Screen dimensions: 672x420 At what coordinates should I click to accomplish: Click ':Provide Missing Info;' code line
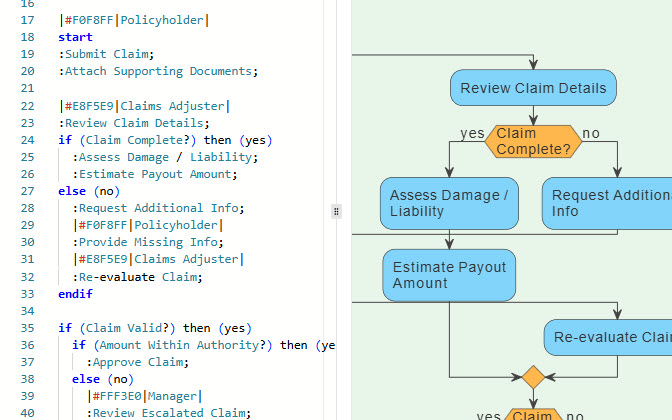tap(148, 242)
